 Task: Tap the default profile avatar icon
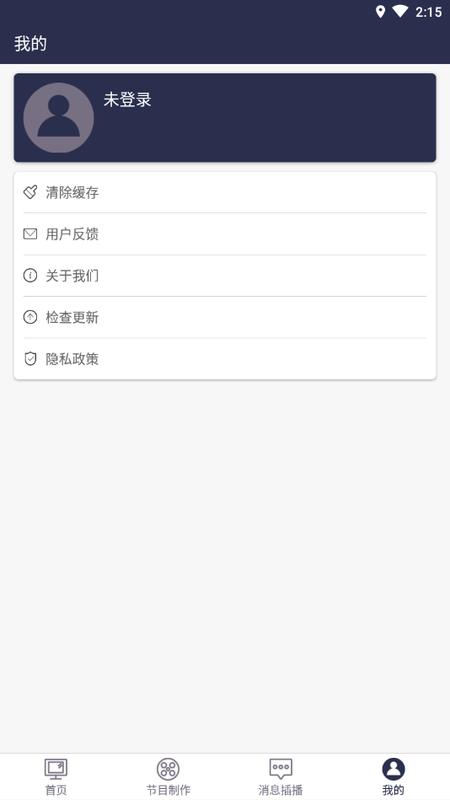pos(59,118)
